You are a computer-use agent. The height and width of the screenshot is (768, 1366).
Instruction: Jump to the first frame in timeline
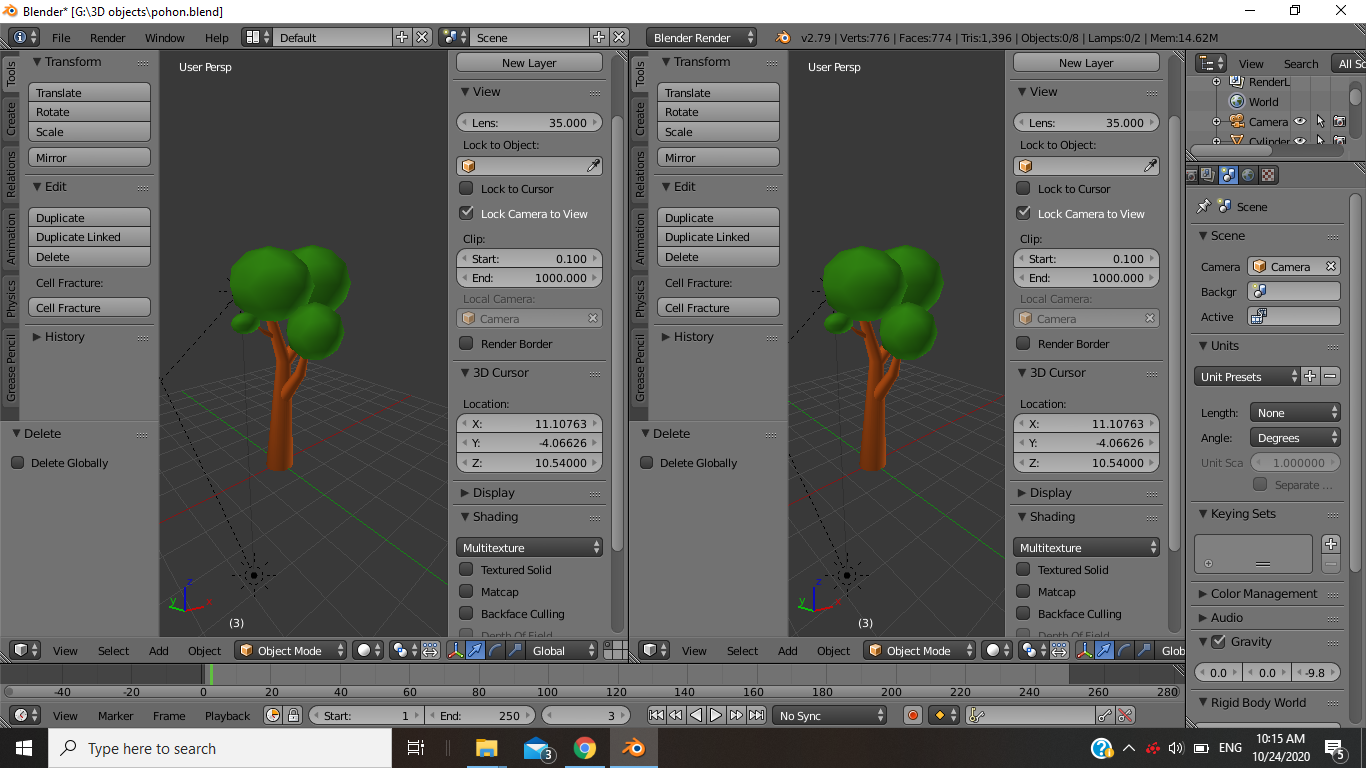click(x=656, y=715)
